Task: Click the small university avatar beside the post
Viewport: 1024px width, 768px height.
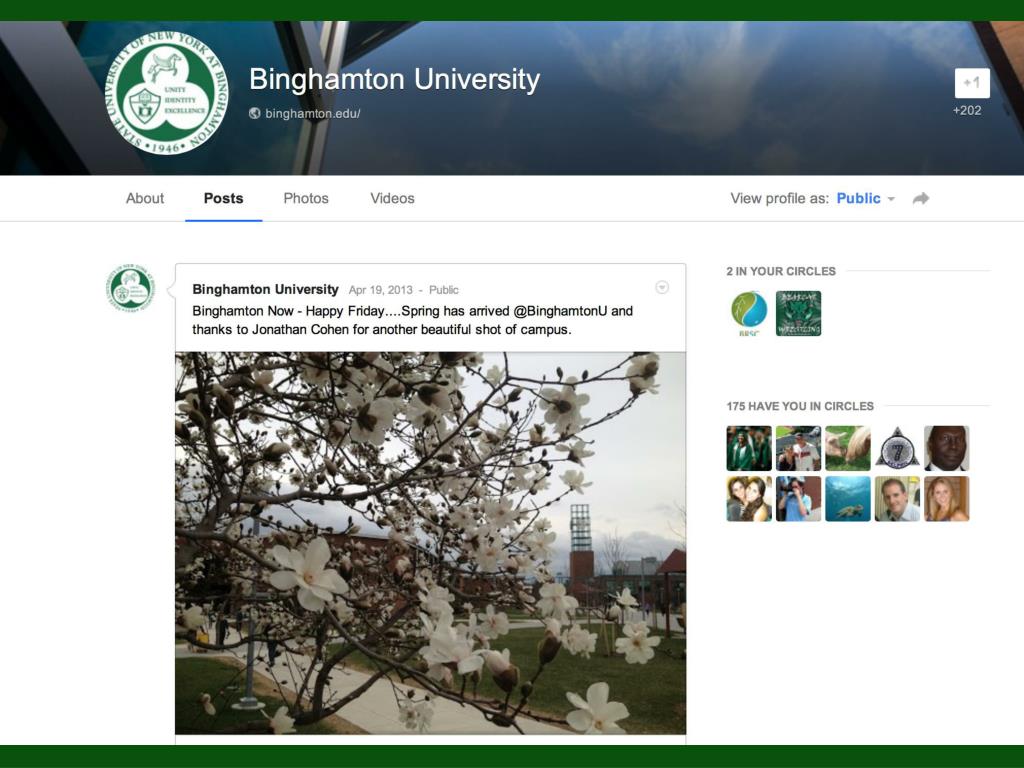Action: pyautogui.click(x=131, y=287)
